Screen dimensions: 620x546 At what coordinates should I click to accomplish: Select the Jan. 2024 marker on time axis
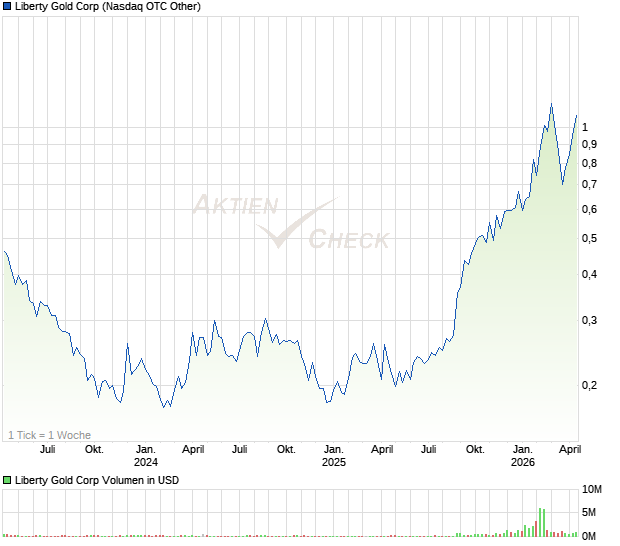[146, 456]
